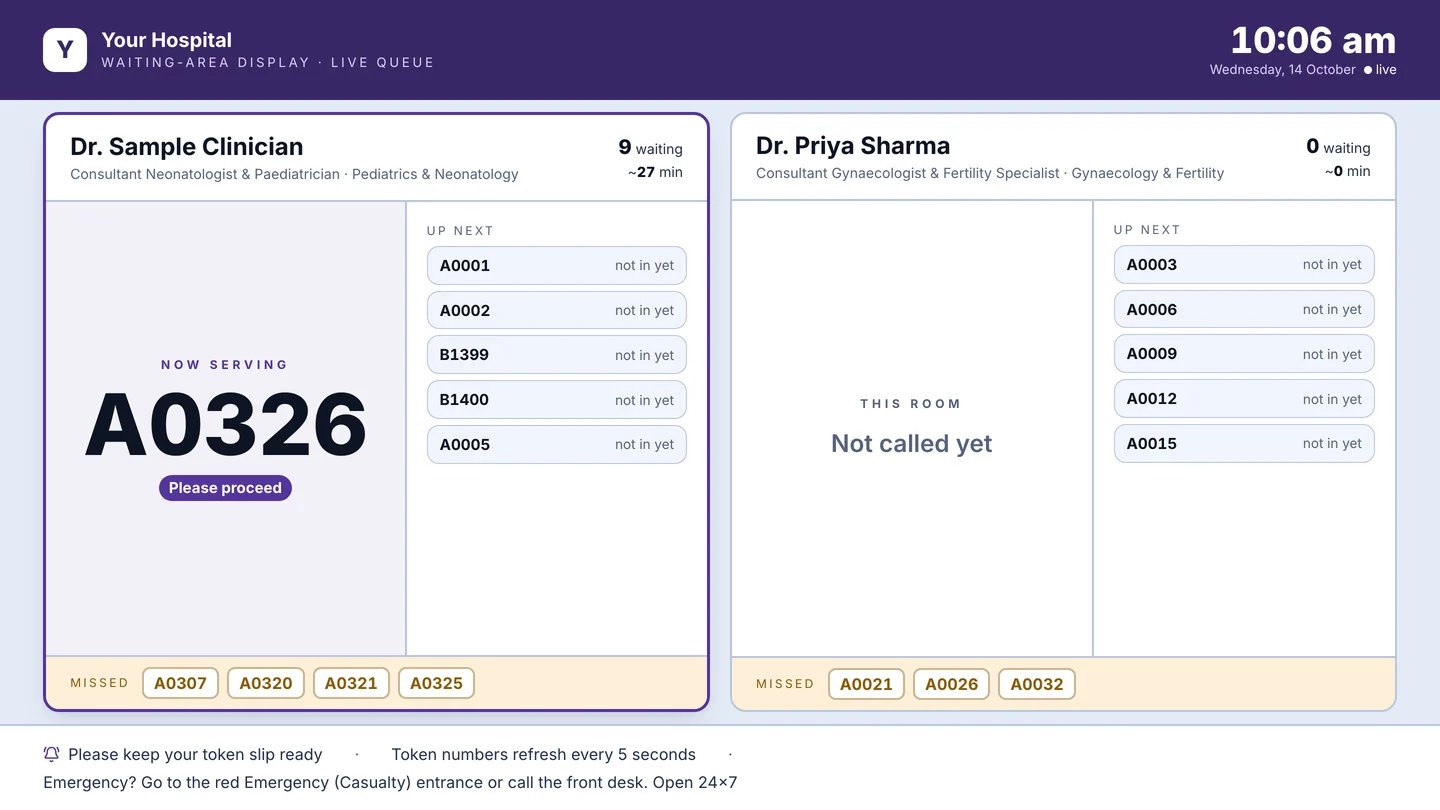Click the A0006 queue row
Image resolution: width=1440 pixels, height=810 pixels.
tap(1244, 309)
